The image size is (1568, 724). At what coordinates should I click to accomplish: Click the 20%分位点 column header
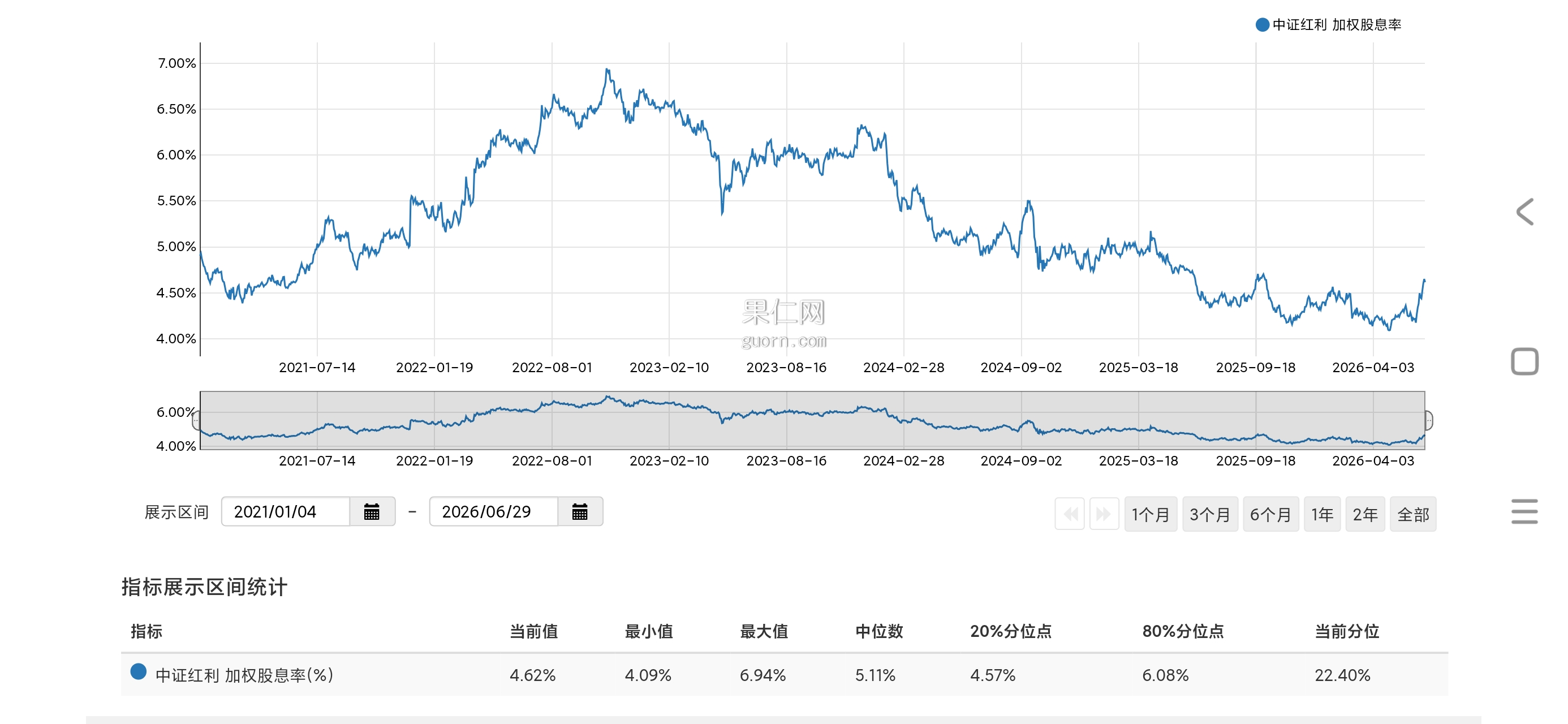[1011, 631]
